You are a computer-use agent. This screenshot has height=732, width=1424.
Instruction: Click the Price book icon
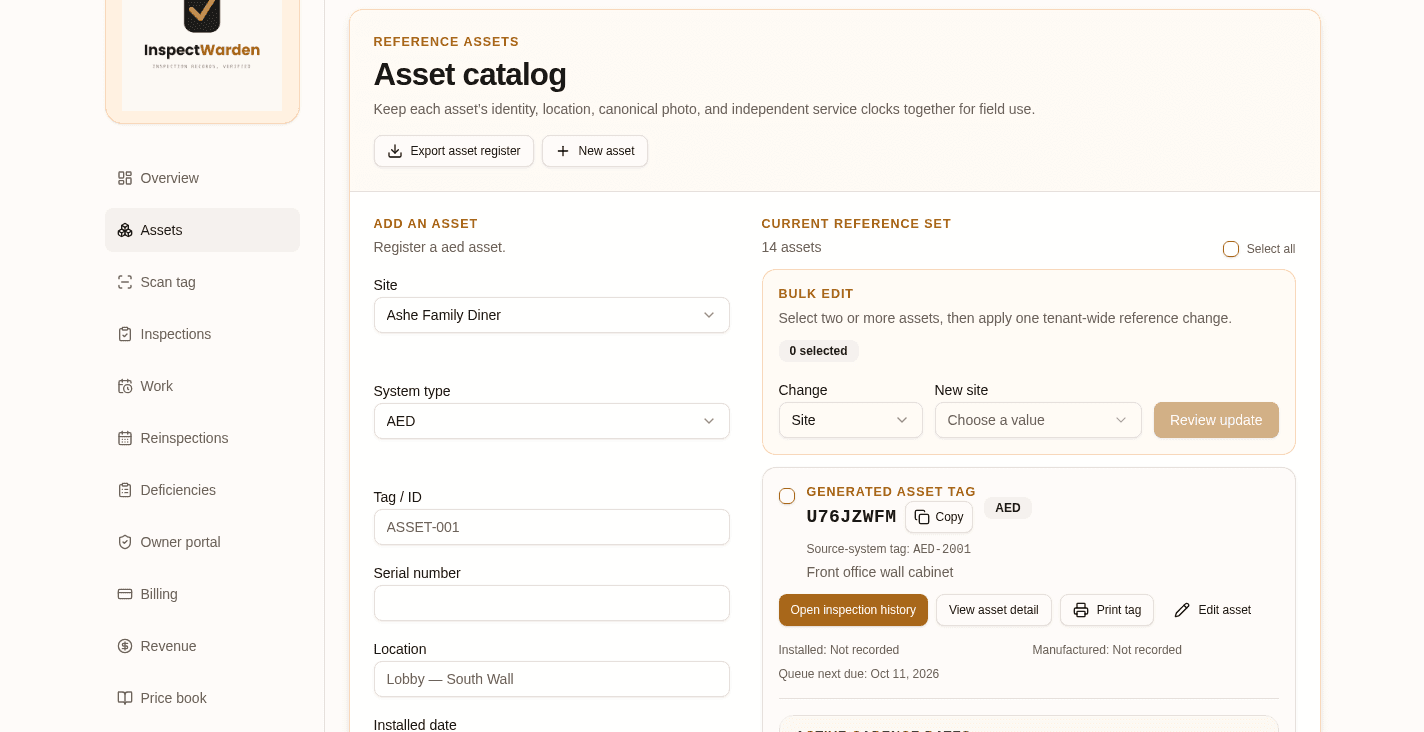[125, 698]
